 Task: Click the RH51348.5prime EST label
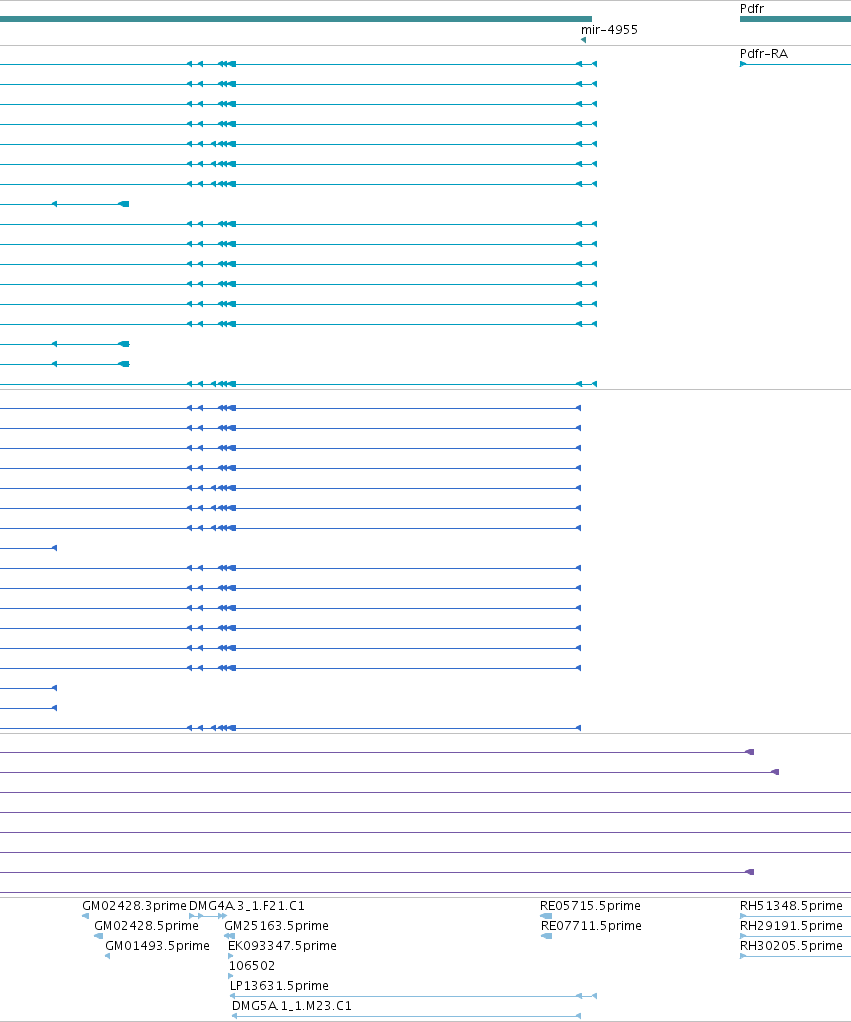[x=791, y=906]
